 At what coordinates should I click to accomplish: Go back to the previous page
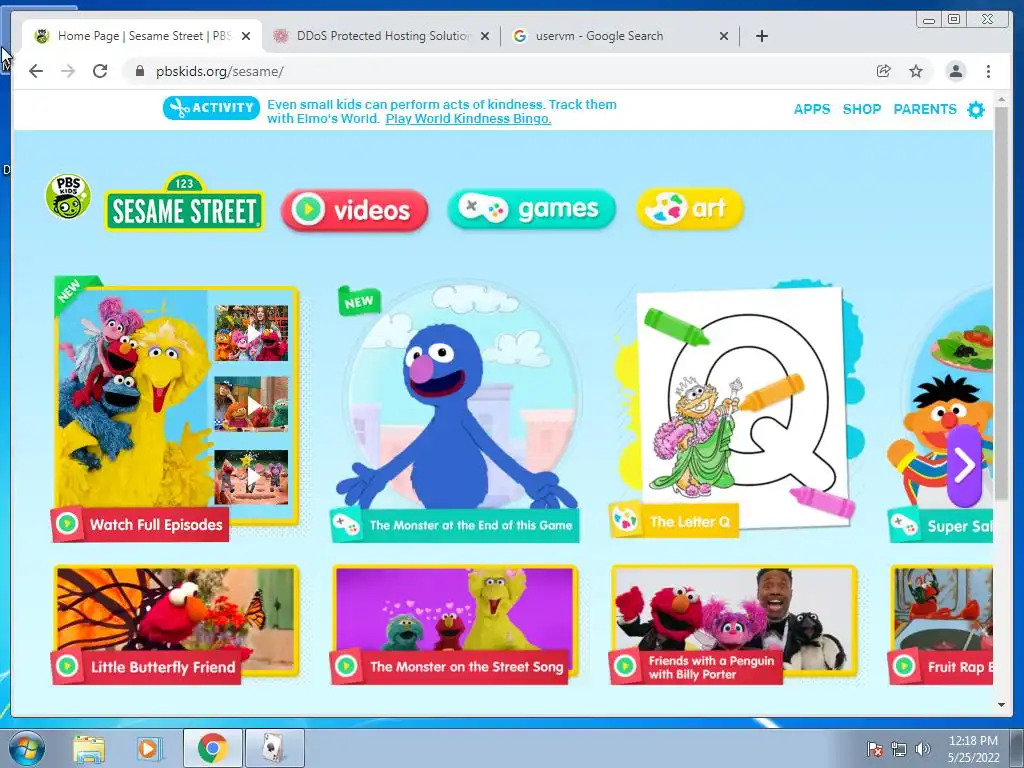click(x=36, y=71)
